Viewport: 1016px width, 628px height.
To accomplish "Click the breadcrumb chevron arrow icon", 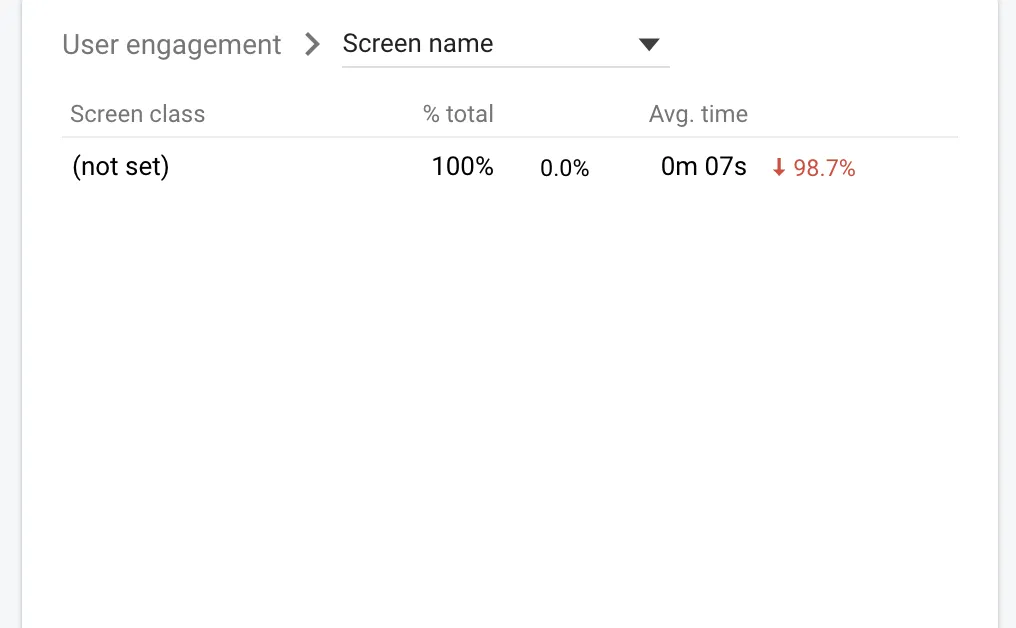I will (x=313, y=45).
